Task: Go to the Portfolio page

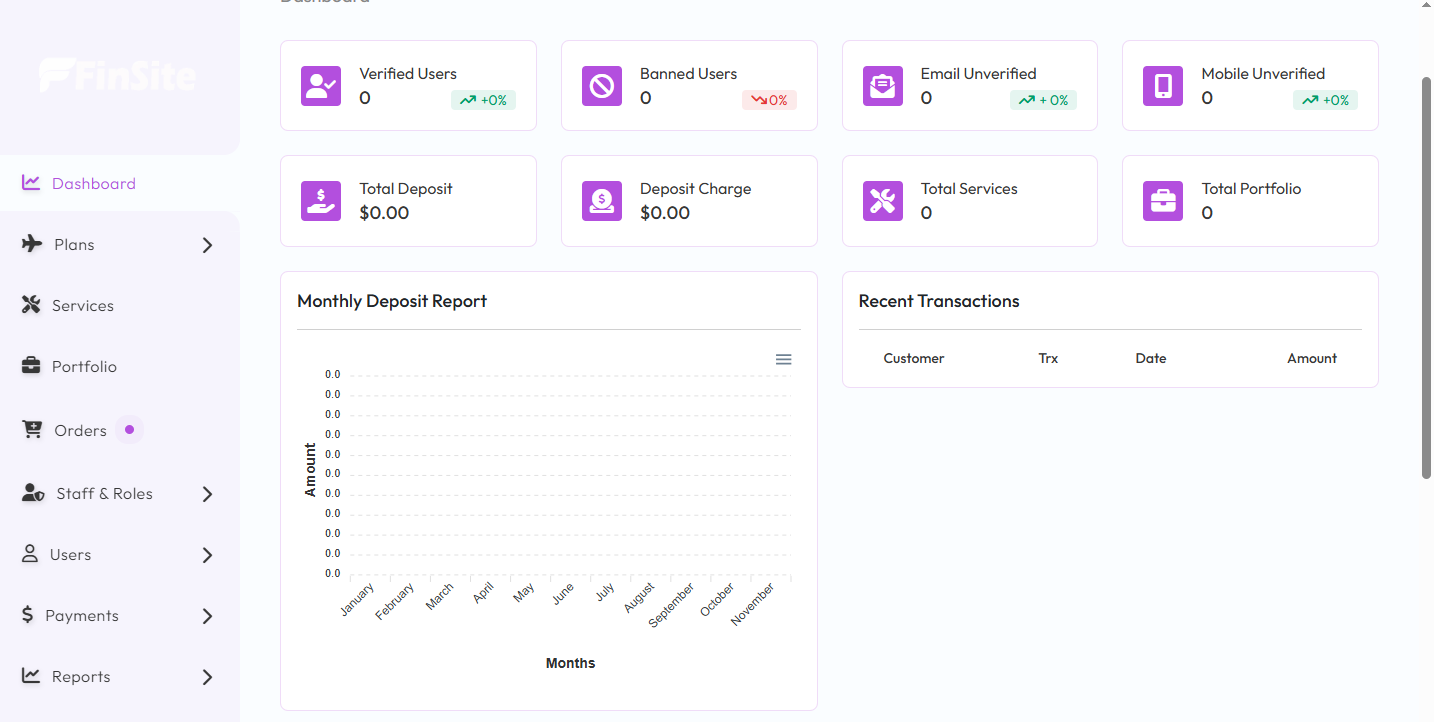Action: point(84,367)
